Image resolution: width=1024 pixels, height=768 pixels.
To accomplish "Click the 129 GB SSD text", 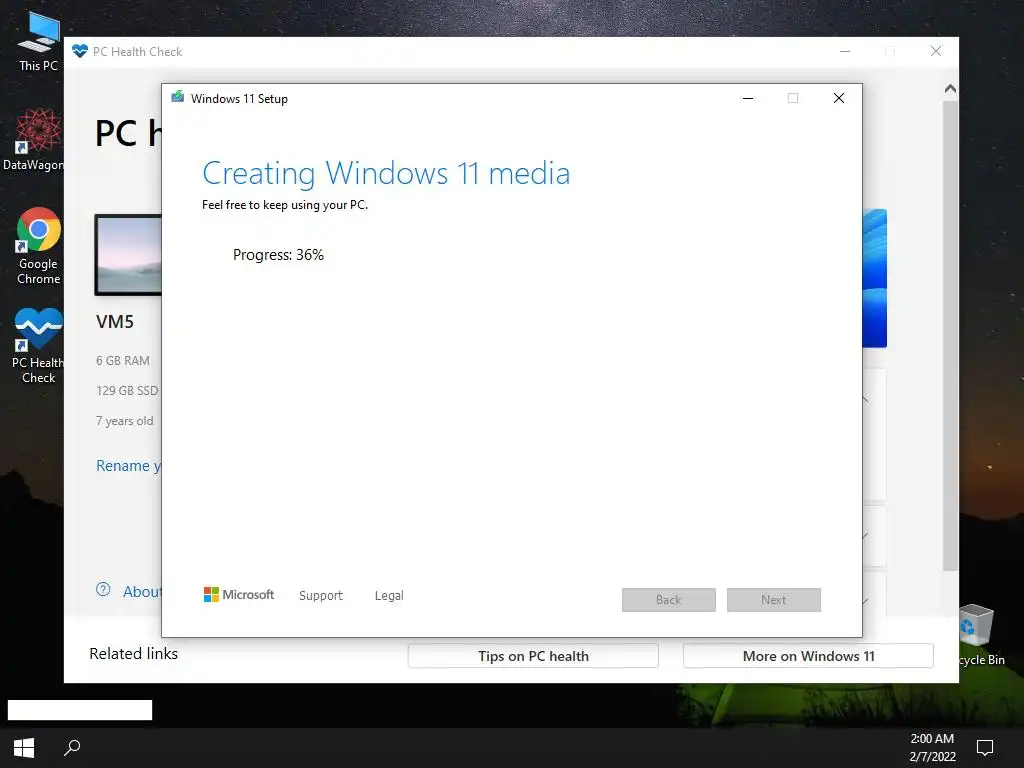I will tap(127, 391).
